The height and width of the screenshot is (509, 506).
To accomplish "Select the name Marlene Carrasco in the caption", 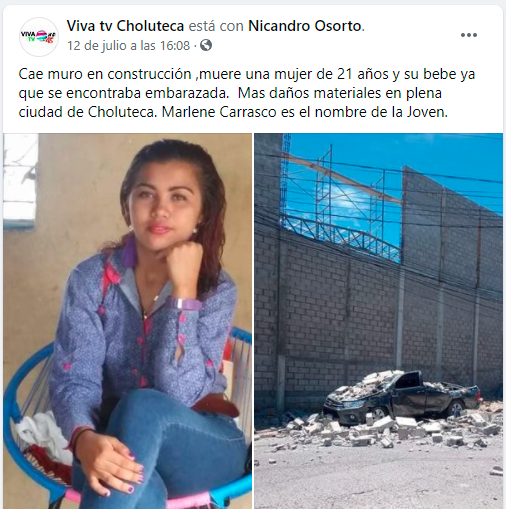I will tap(219, 112).
